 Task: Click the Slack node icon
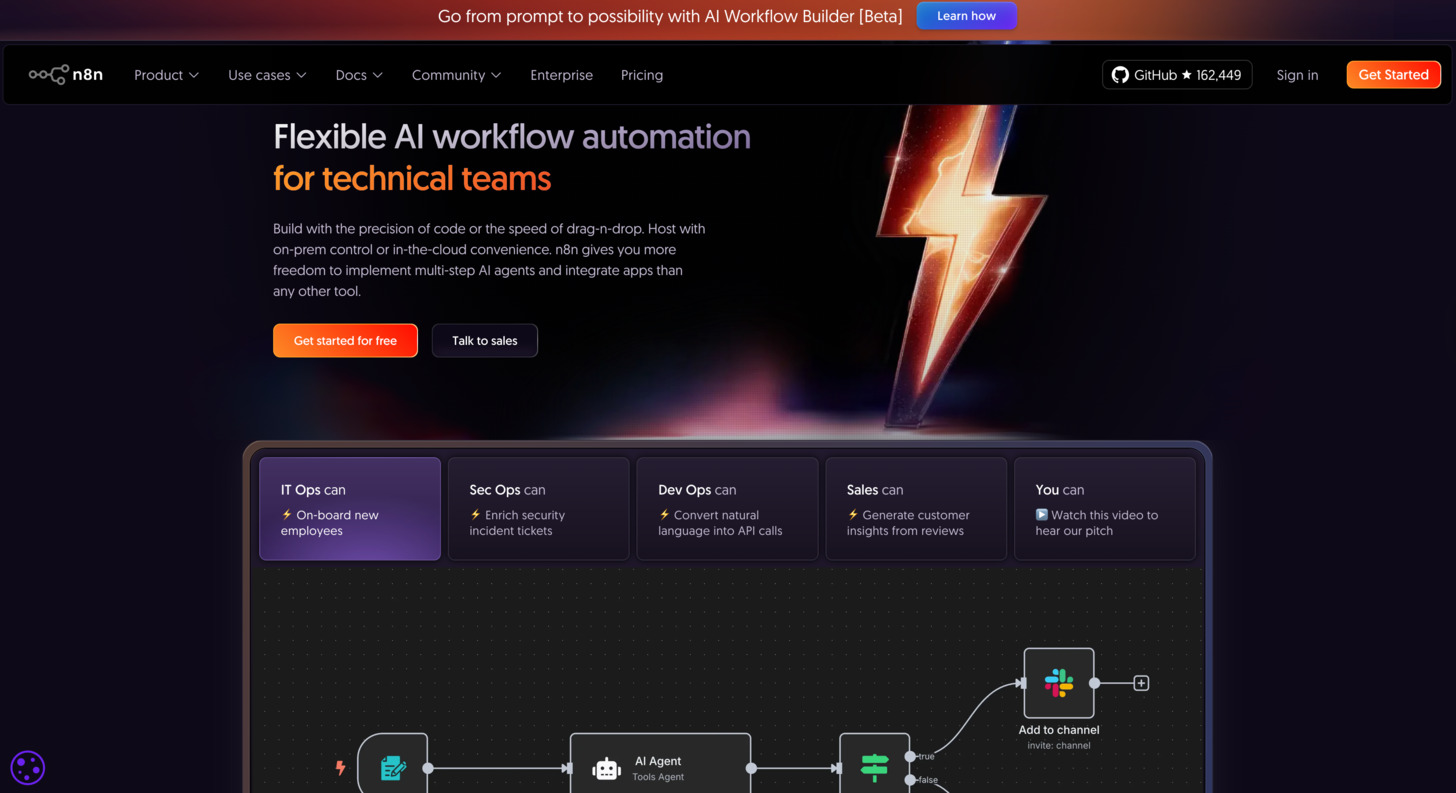[1058, 683]
